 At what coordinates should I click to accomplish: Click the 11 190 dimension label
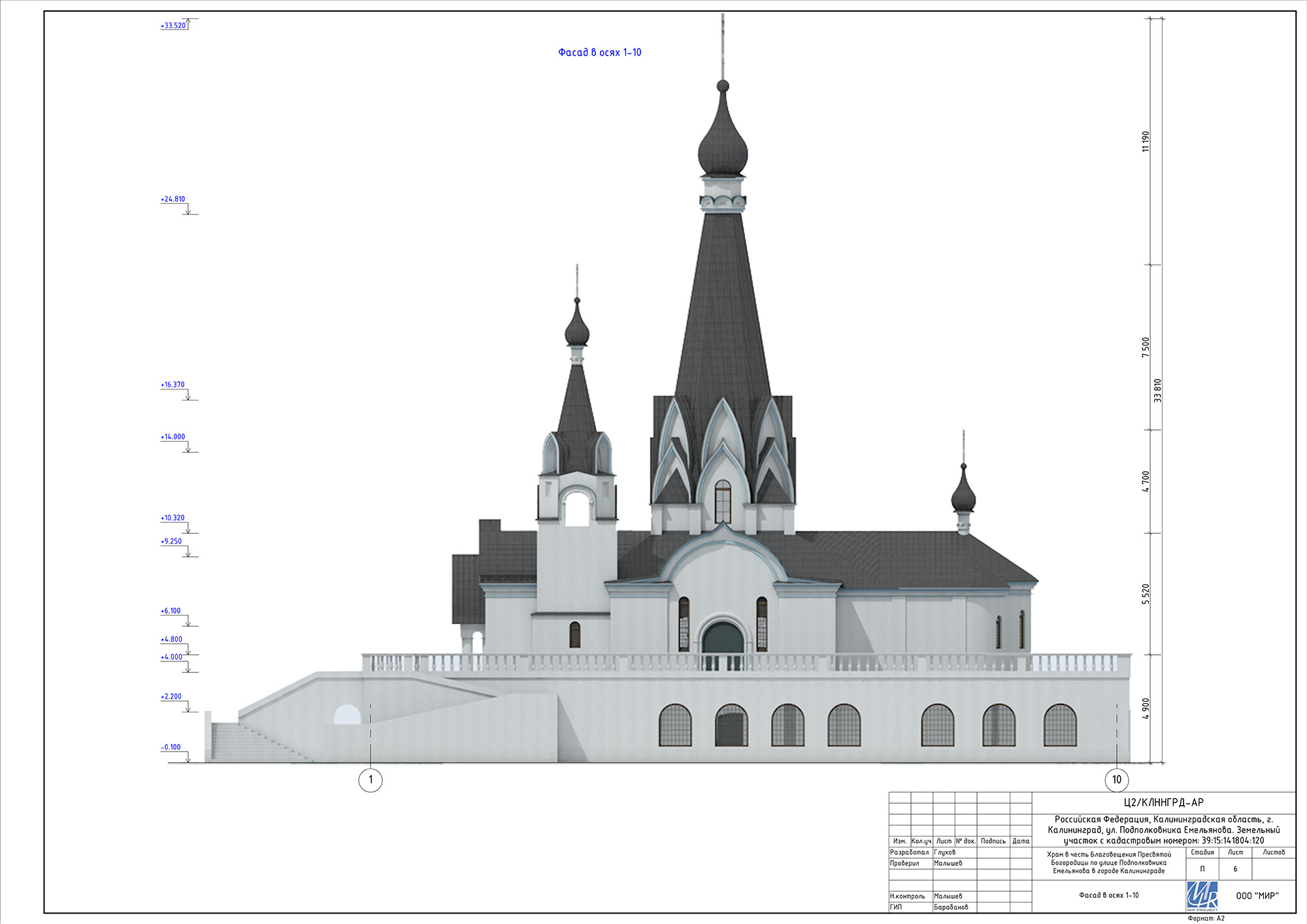click(x=1145, y=141)
